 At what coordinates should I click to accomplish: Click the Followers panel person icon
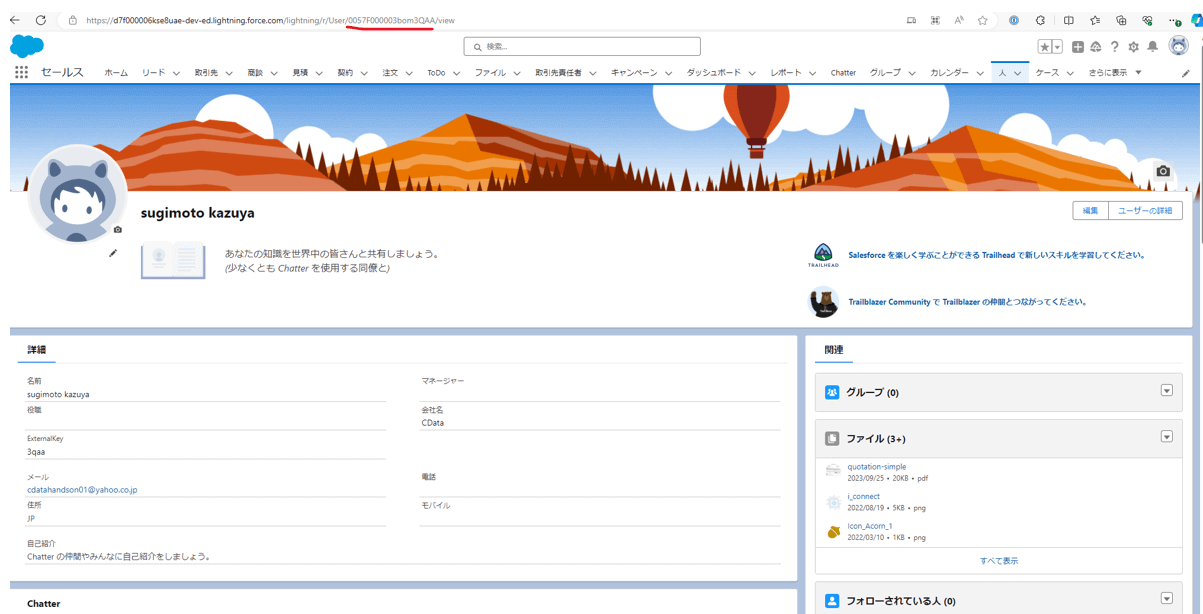point(832,601)
